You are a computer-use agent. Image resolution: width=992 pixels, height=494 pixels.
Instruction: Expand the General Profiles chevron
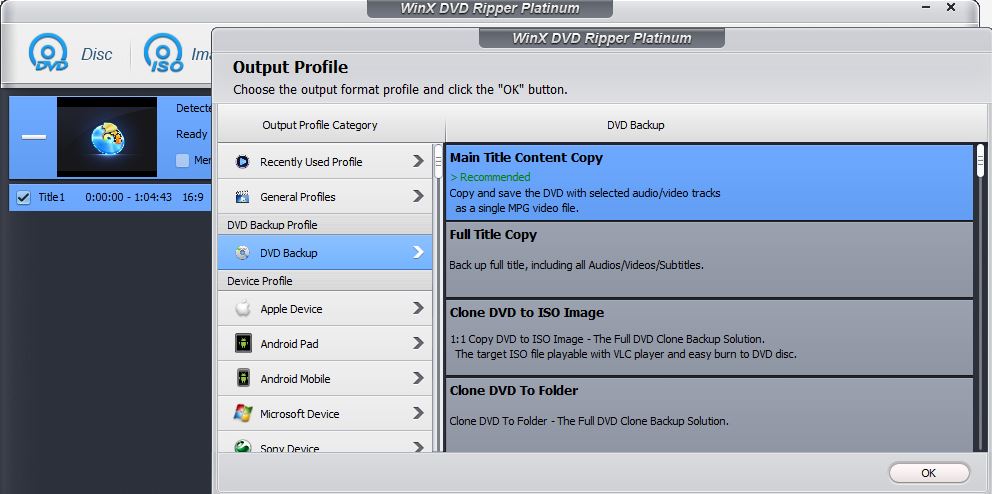point(418,197)
